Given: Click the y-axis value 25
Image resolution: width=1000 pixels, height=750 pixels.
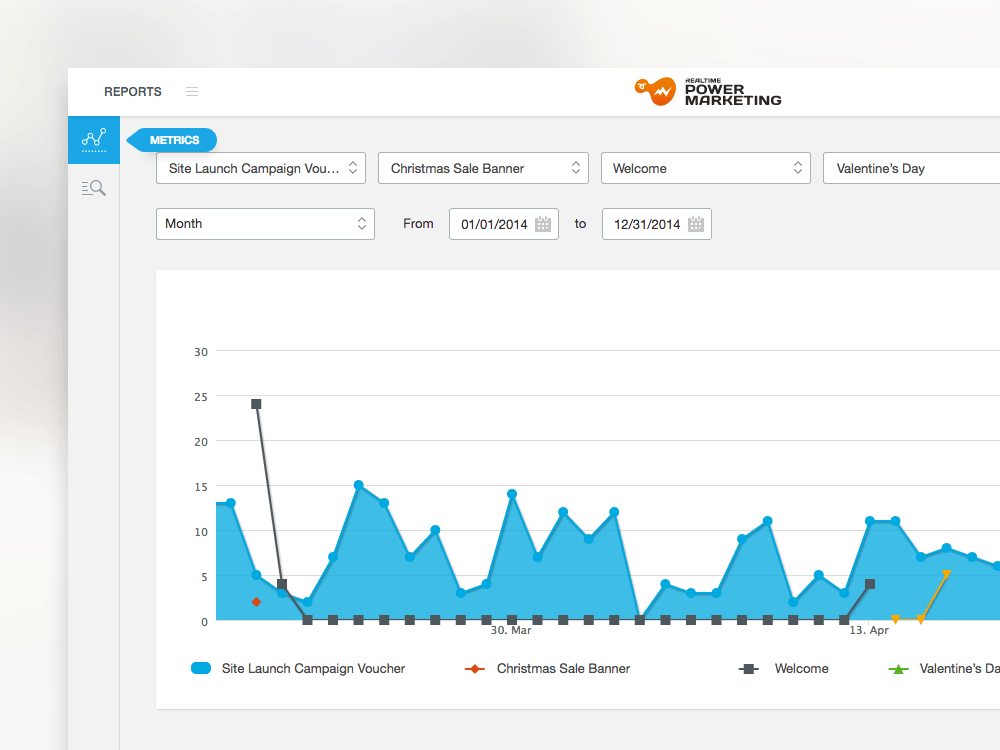Looking at the screenshot, I should click(201, 397).
